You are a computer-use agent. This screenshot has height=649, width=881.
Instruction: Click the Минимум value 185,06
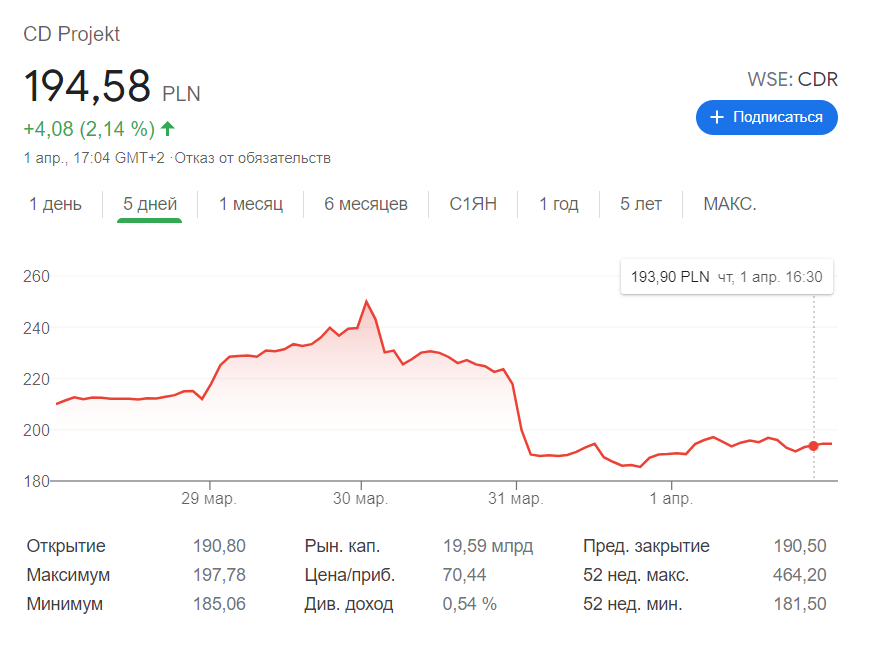pos(219,604)
